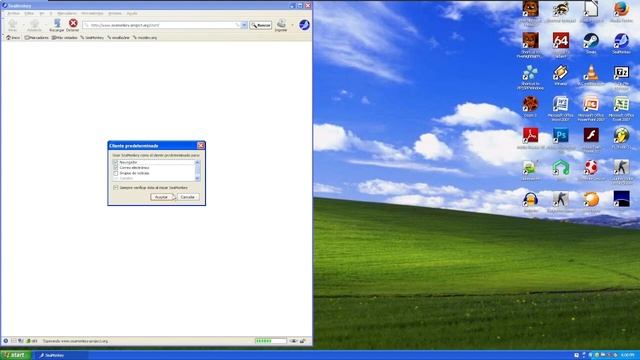
Task: Open the SeaMonkey bookmark in bookmarks toolbar
Action: coord(92,38)
